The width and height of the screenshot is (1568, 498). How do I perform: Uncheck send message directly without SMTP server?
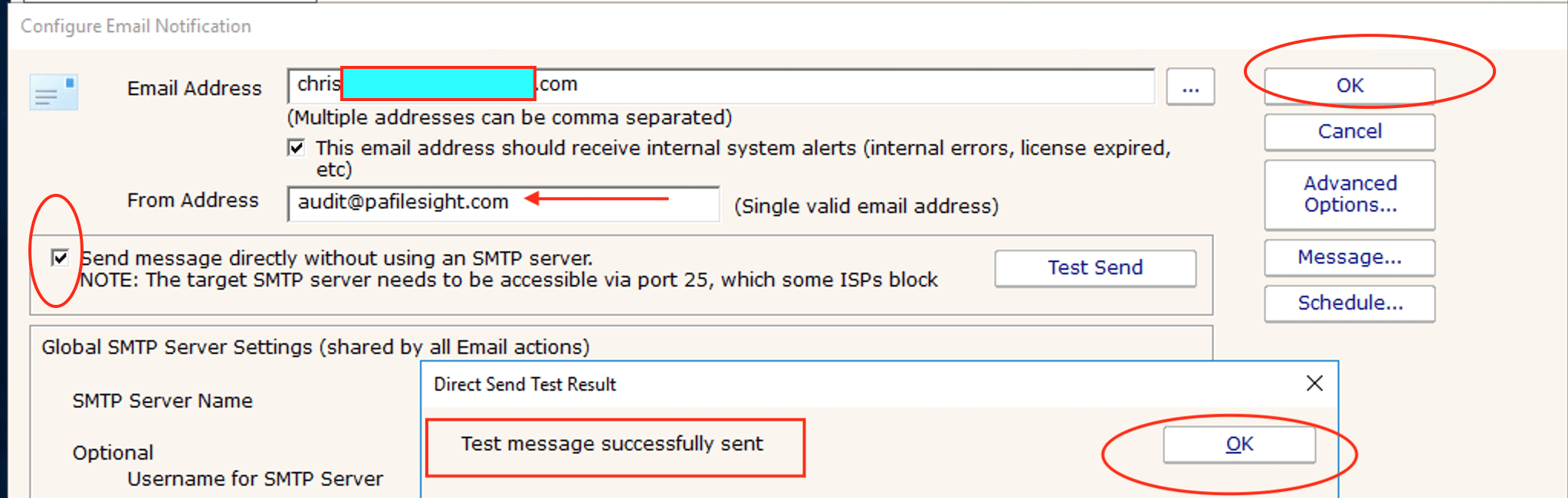60,257
